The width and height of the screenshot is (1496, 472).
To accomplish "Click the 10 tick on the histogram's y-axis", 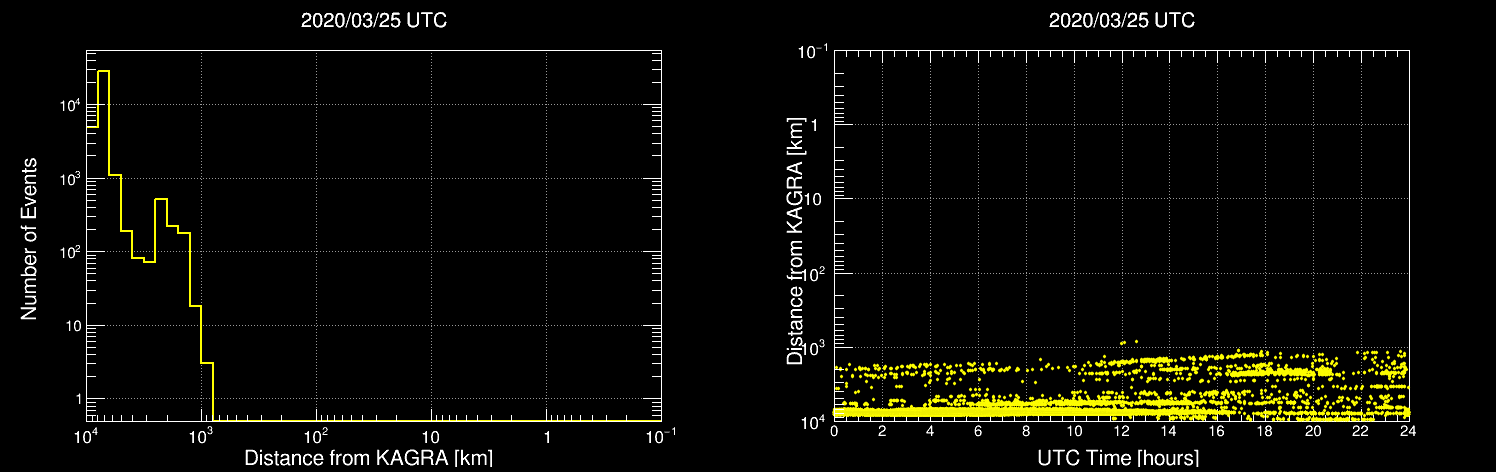I will (73, 325).
